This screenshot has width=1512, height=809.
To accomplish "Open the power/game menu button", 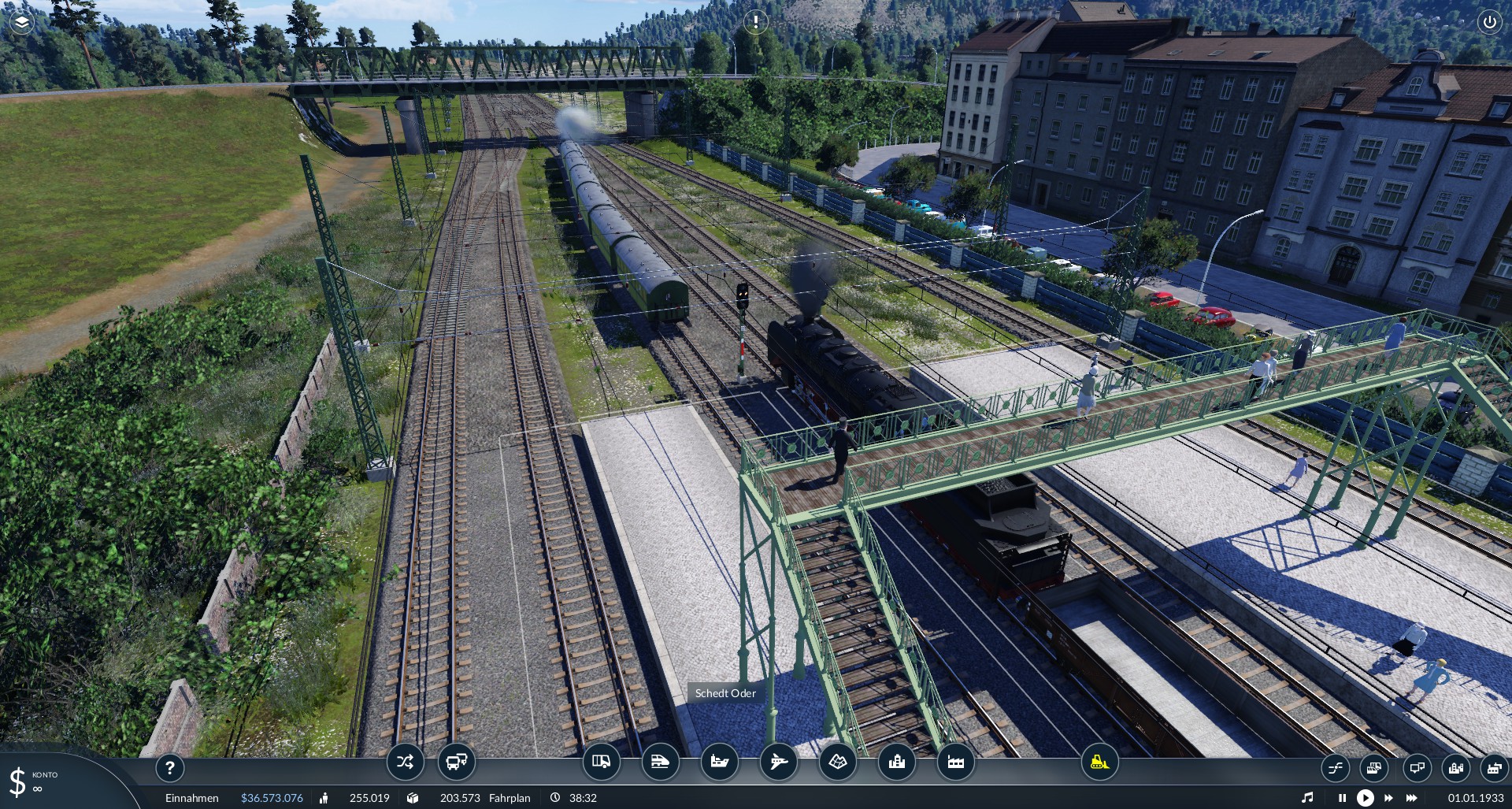I will [x=1489, y=22].
